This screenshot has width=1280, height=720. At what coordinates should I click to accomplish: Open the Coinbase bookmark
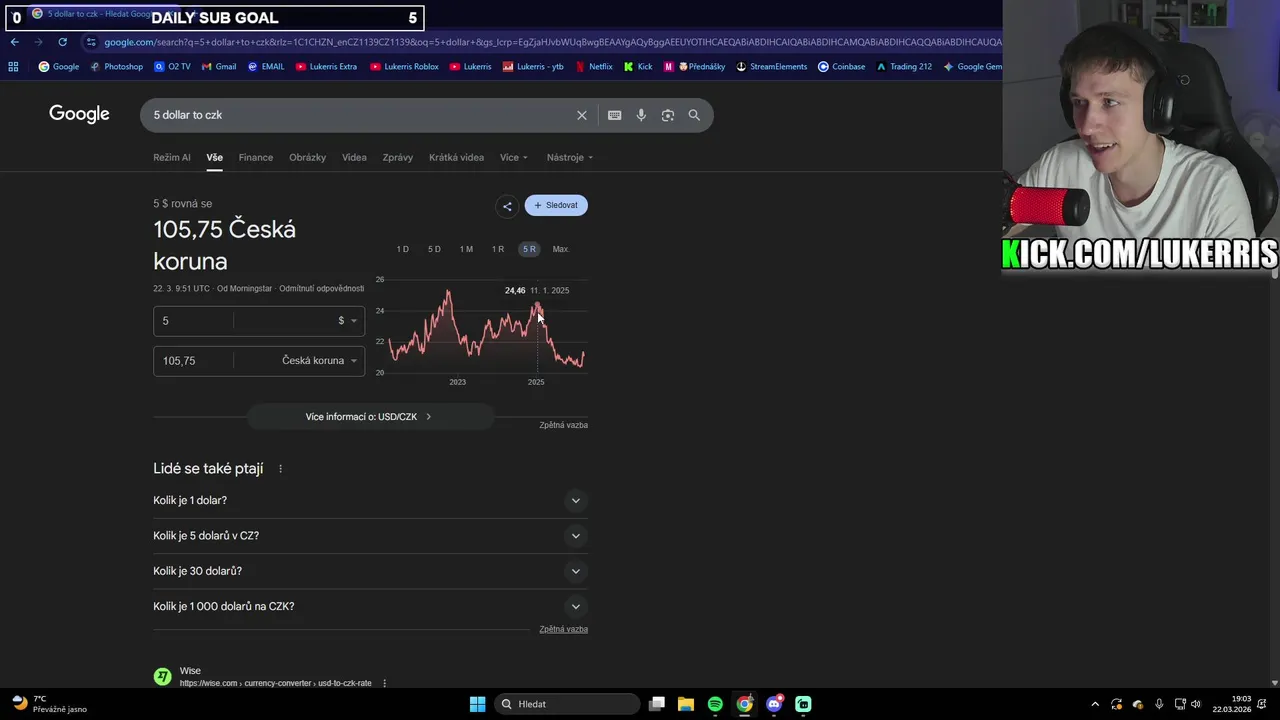point(841,67)
